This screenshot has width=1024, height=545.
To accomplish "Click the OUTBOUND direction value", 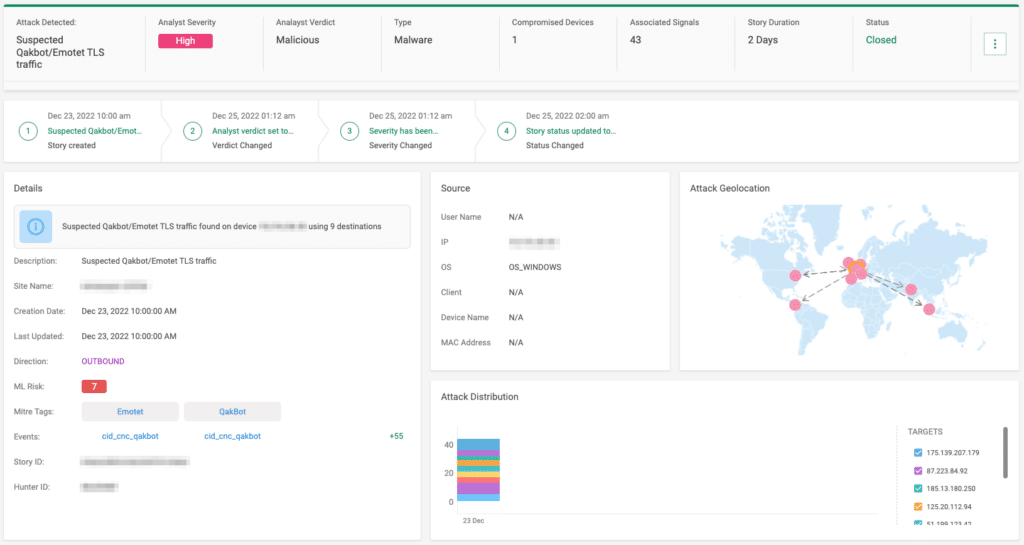I will [103, 361].
